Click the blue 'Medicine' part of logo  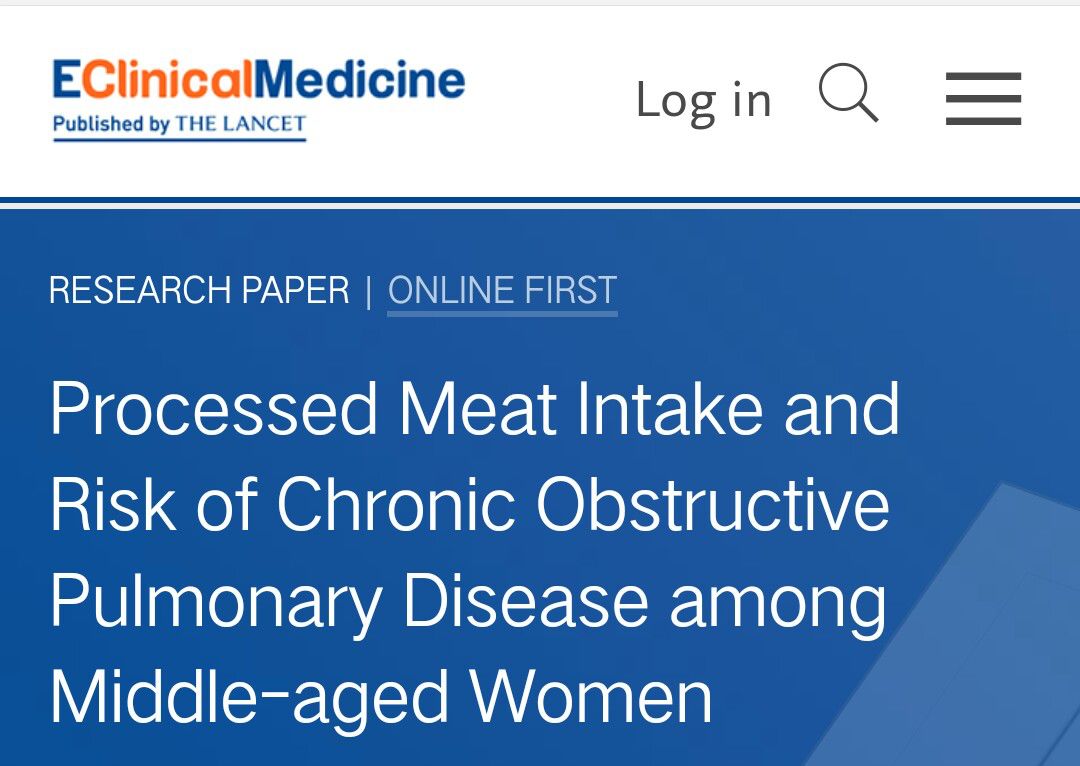click(x=359, y=79)
